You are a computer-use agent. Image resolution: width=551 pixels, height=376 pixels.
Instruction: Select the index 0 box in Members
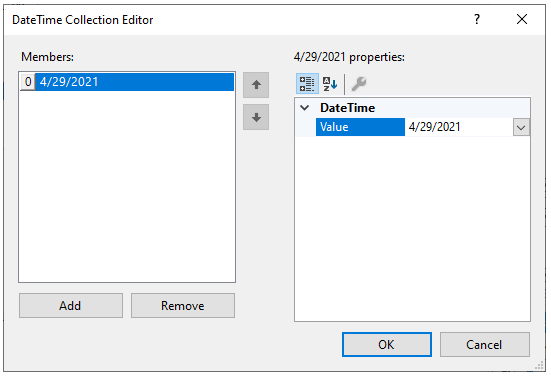[x=28, y=82]
